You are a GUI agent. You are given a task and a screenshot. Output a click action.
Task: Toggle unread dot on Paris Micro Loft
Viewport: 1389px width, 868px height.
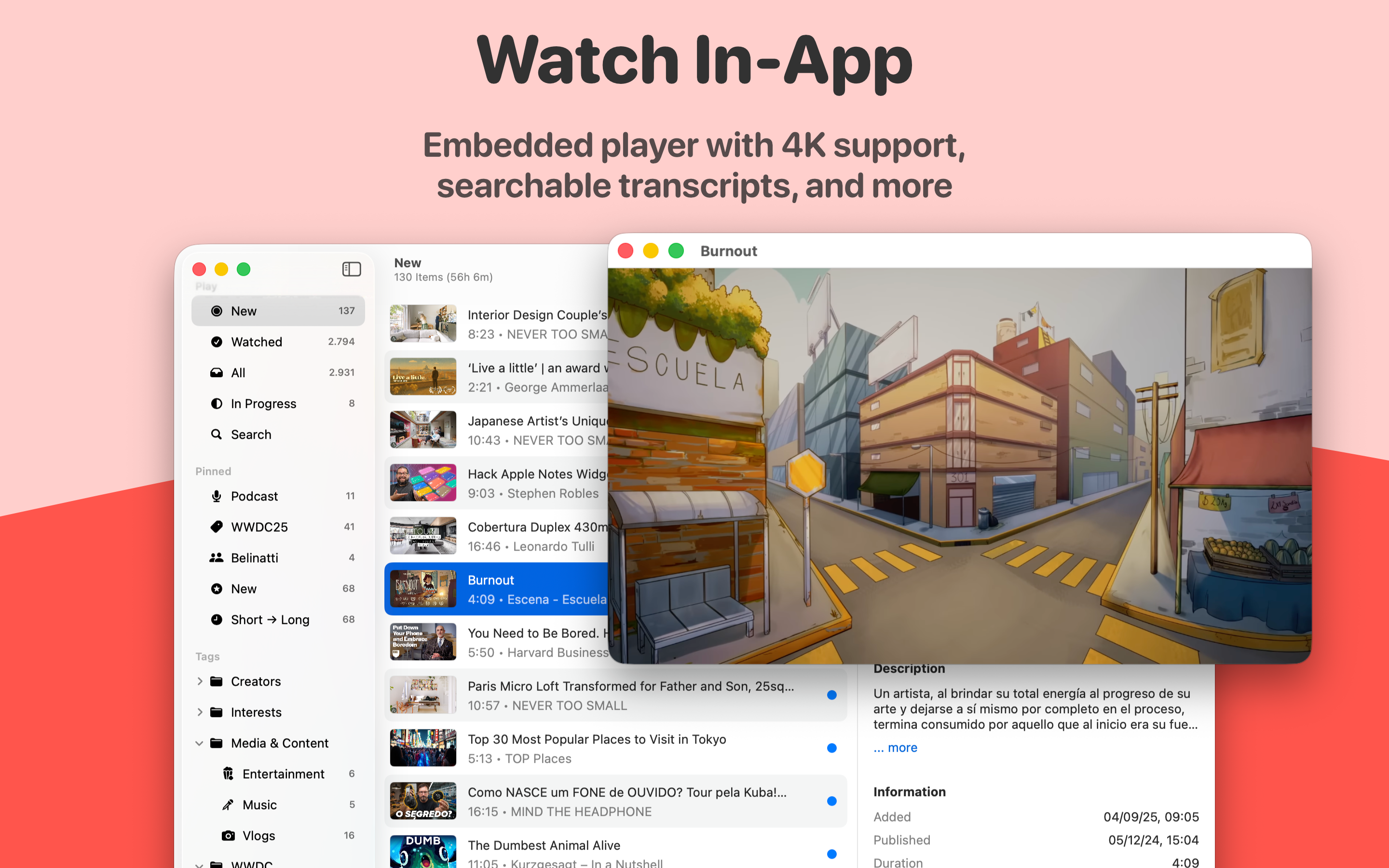pos(831,695)
